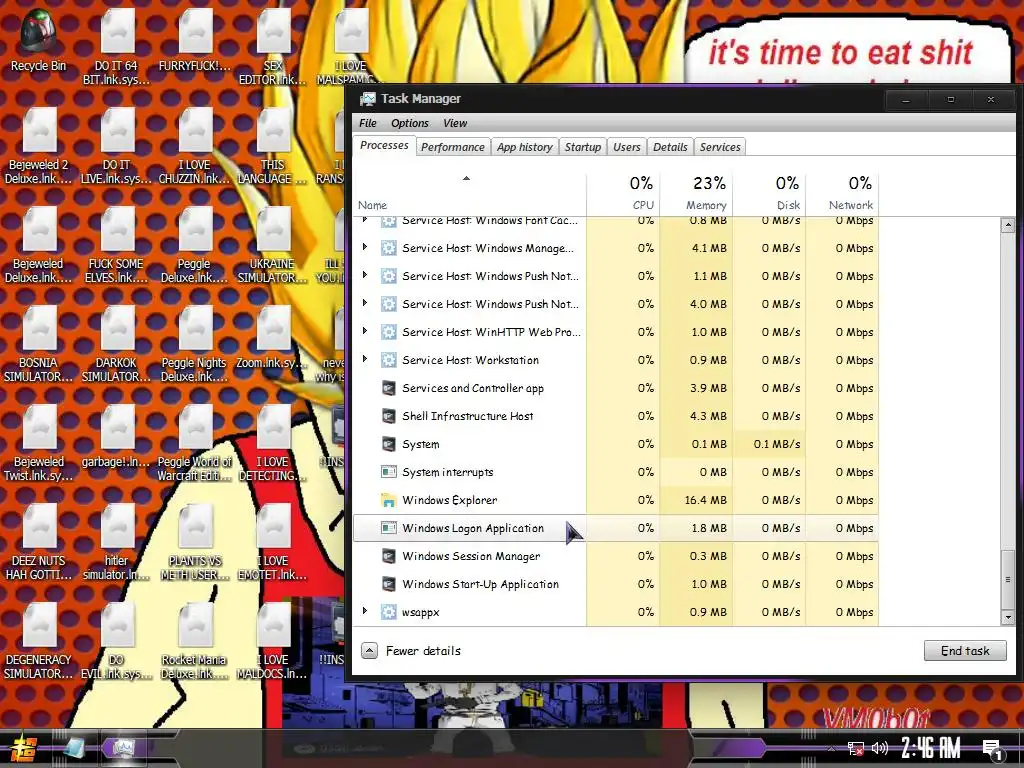Open the File menu
The height and width of the screenshot is (768, 1024).
[368, 123]
